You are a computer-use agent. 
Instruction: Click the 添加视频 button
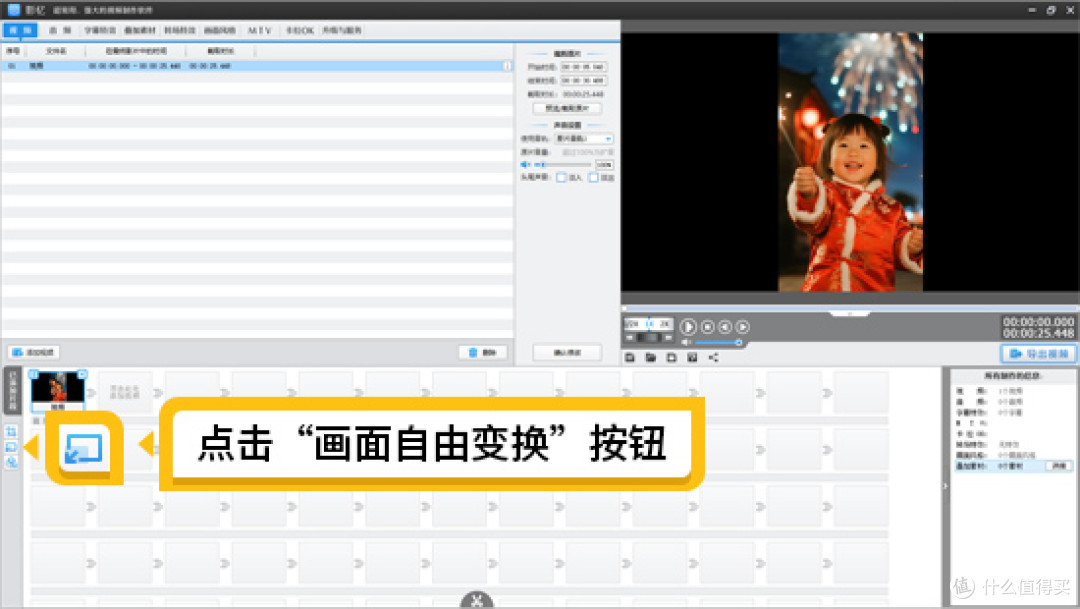pos(34,352)
